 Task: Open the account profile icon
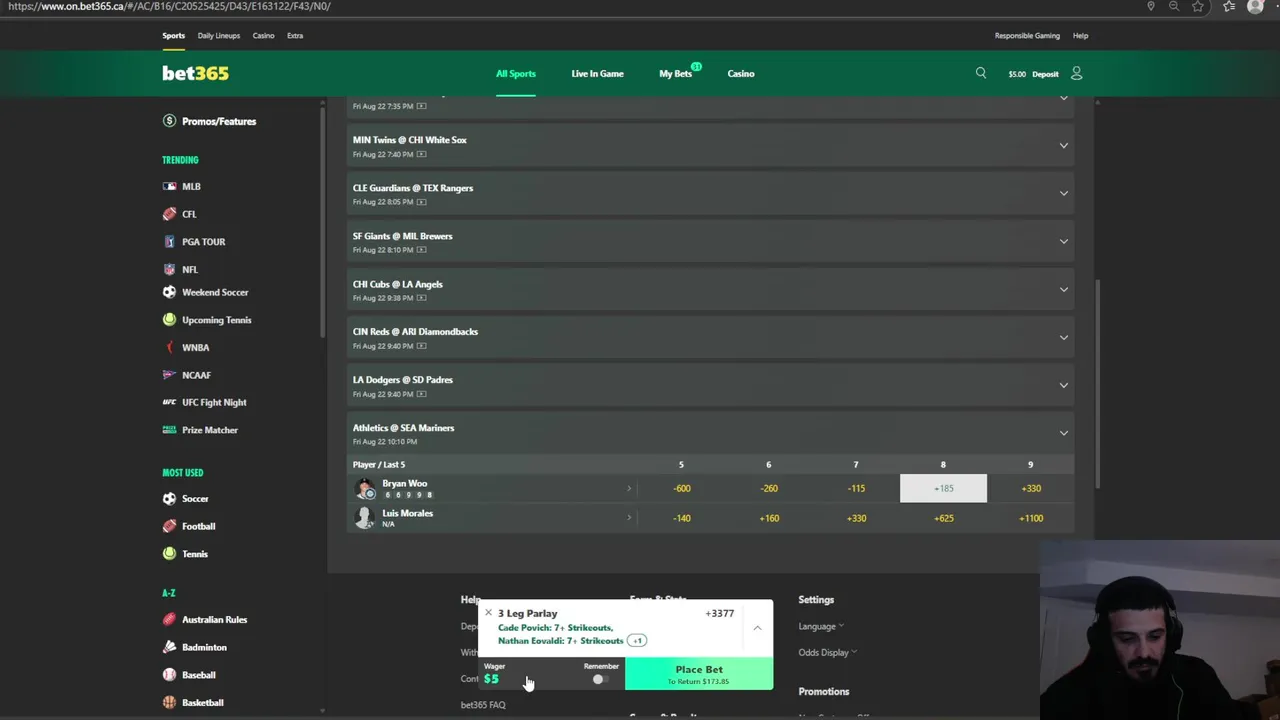coord(1076,73)
